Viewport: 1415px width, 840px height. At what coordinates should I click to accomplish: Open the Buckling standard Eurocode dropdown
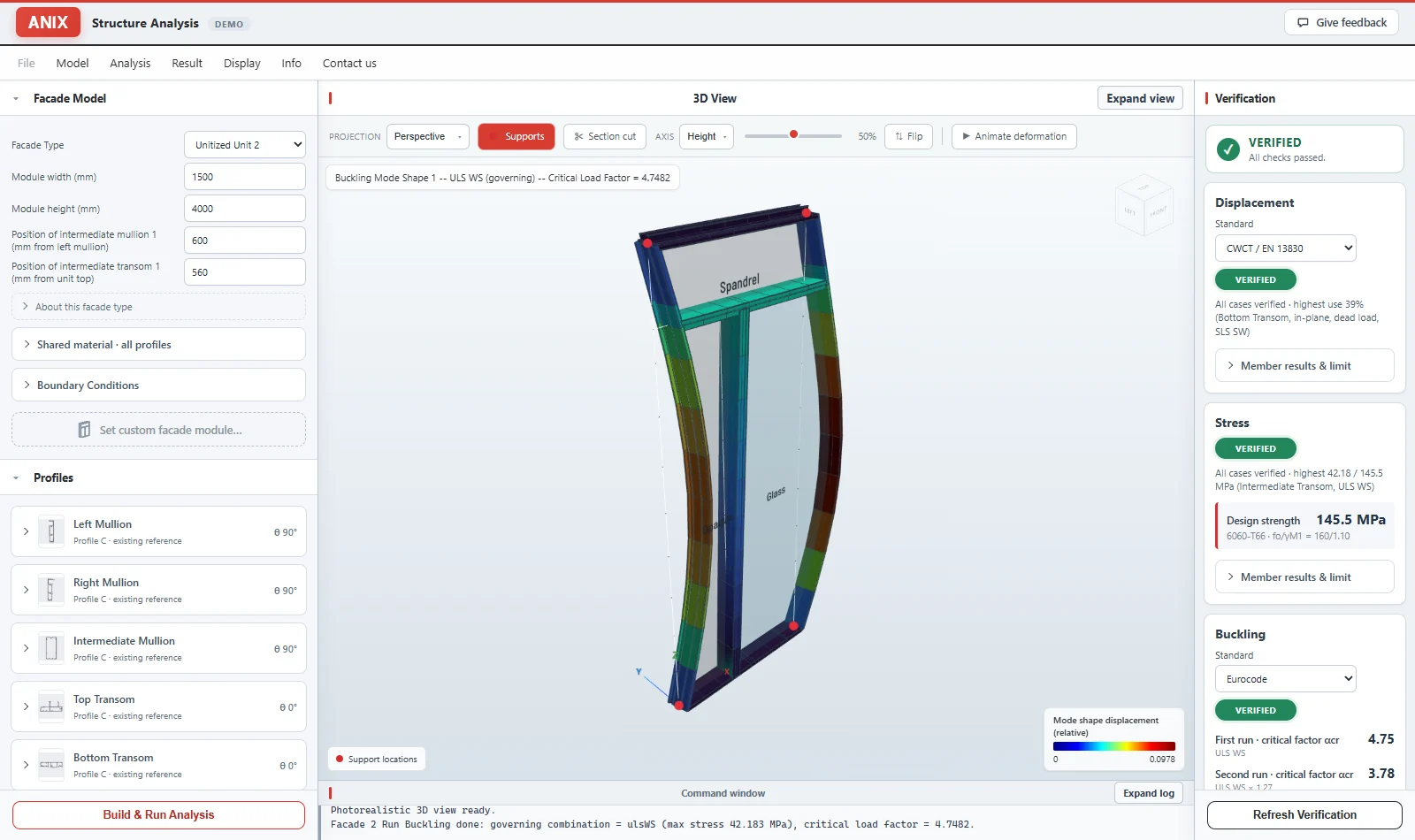point(1286,679)
